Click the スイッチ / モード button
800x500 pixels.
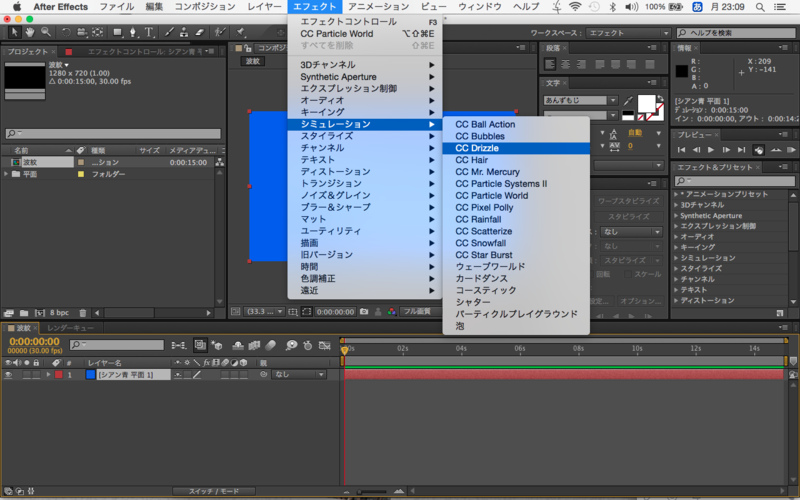[214, 491]
